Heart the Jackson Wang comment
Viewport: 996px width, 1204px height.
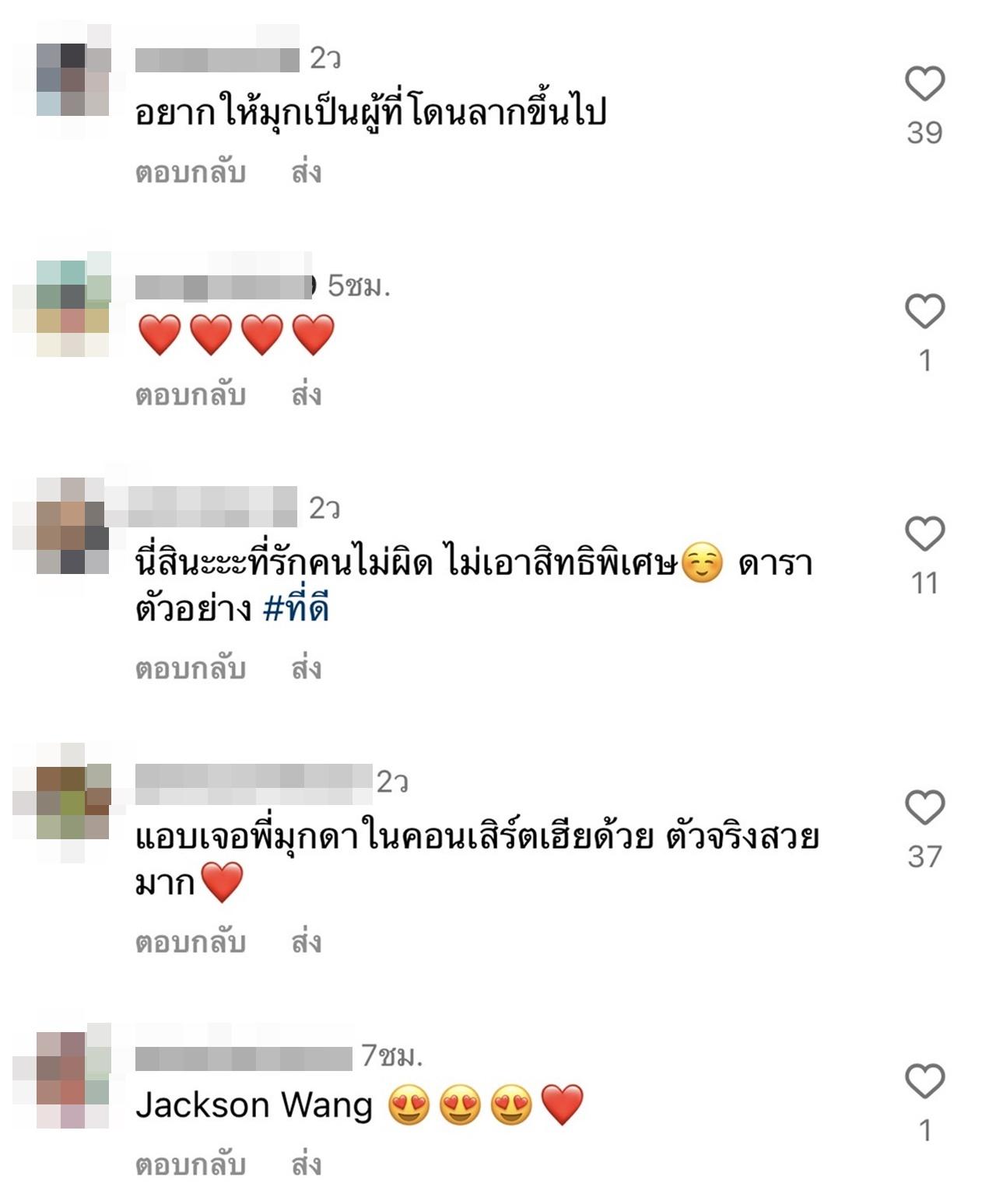pyautogui.click(x=924, y=1081)
